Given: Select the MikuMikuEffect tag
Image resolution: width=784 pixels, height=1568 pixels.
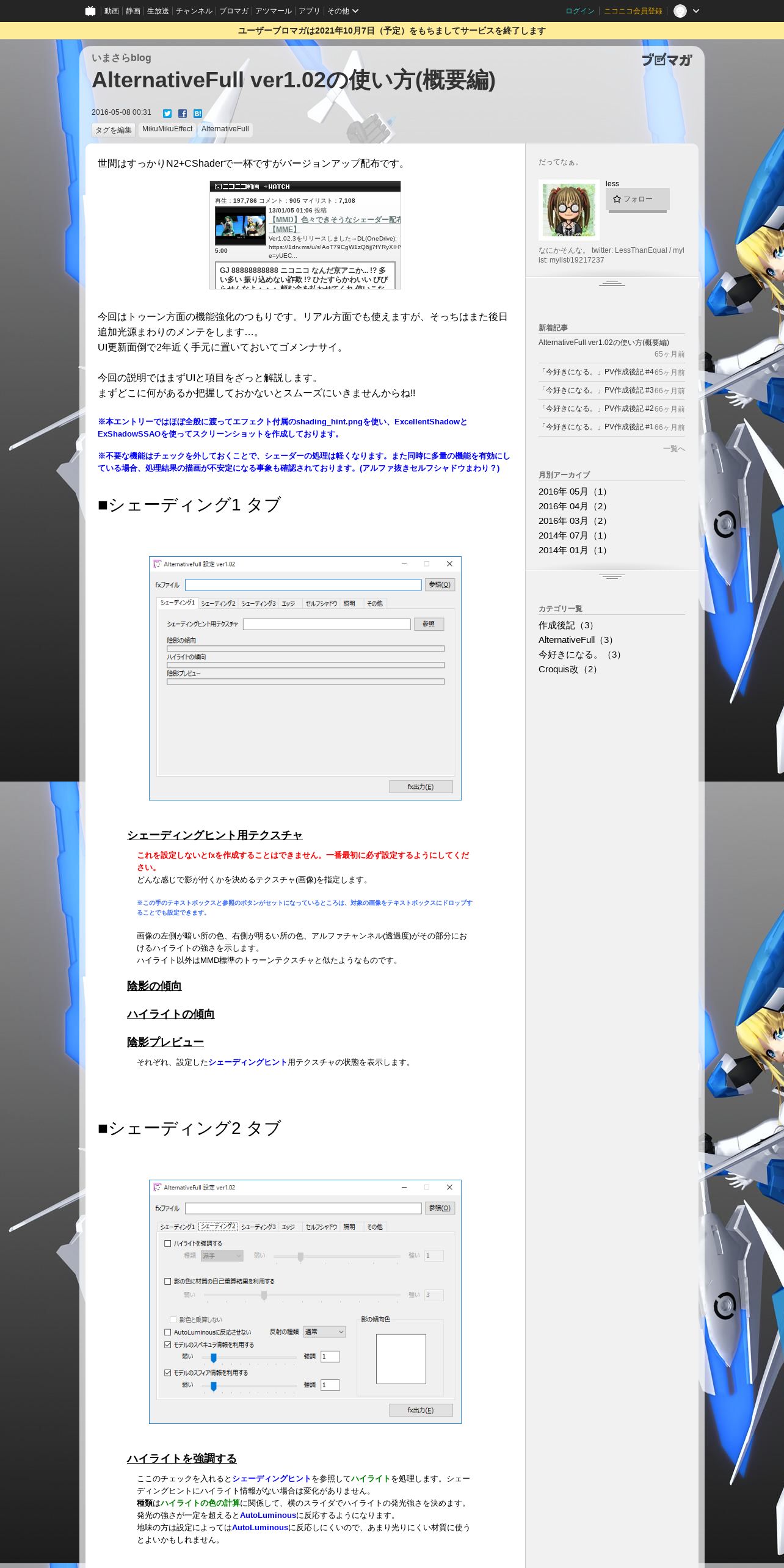Looking at the screenshot, I should tap(167, 129).
